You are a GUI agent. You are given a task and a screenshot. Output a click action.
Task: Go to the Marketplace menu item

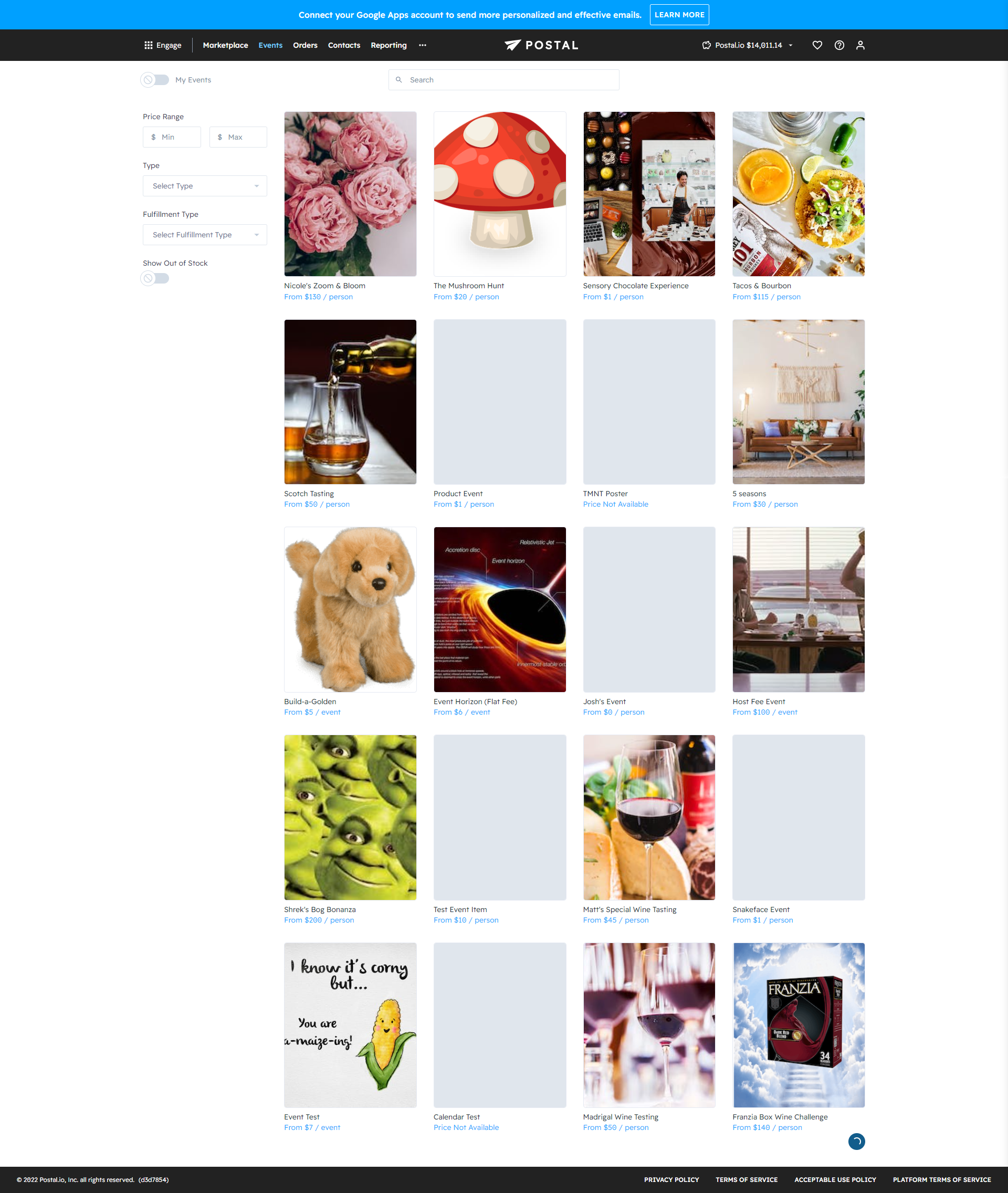(225, 45)
